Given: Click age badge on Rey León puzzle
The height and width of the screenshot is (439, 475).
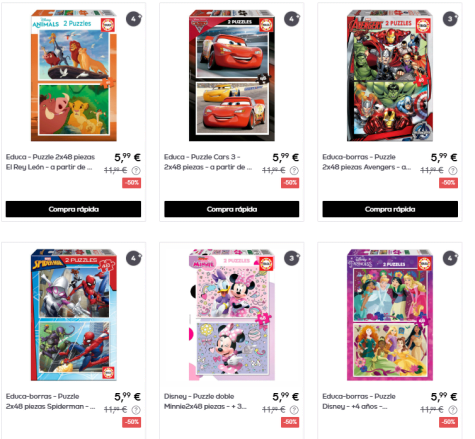Looking at the screenshot, I should pos(134,19).
